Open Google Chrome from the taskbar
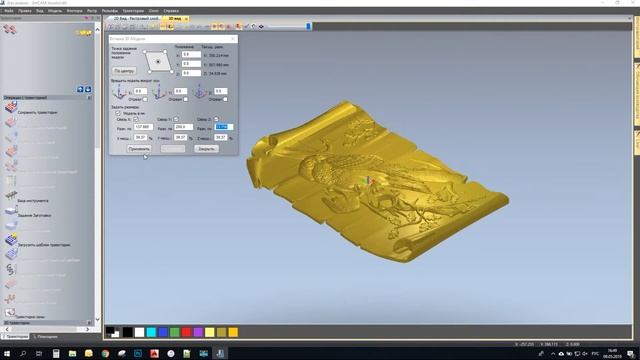Screen dimensions: 640x360 coord(105,353)
